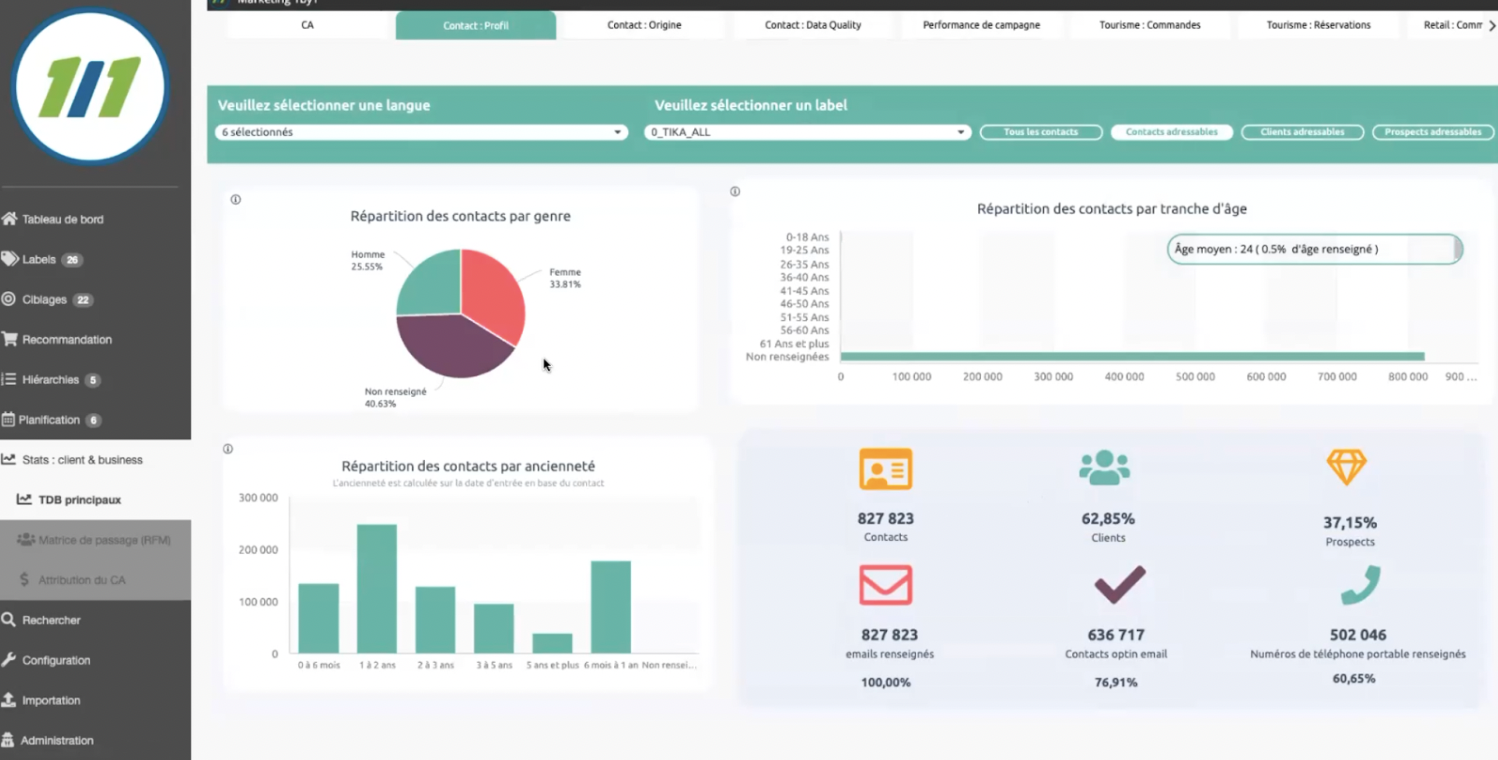Click the chart icon beside TDB principaux
The image size is (1498, 760).
(x=25, y=499)
